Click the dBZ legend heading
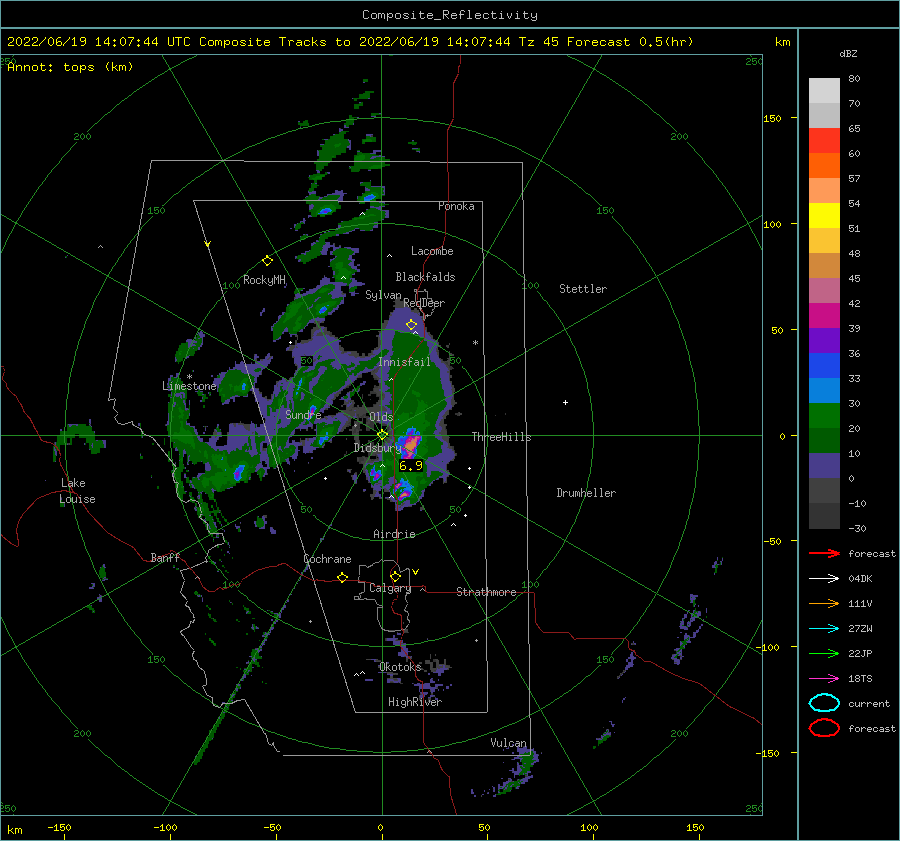The width and height of the screenshot is (900, 841). [x=848, y=53]
